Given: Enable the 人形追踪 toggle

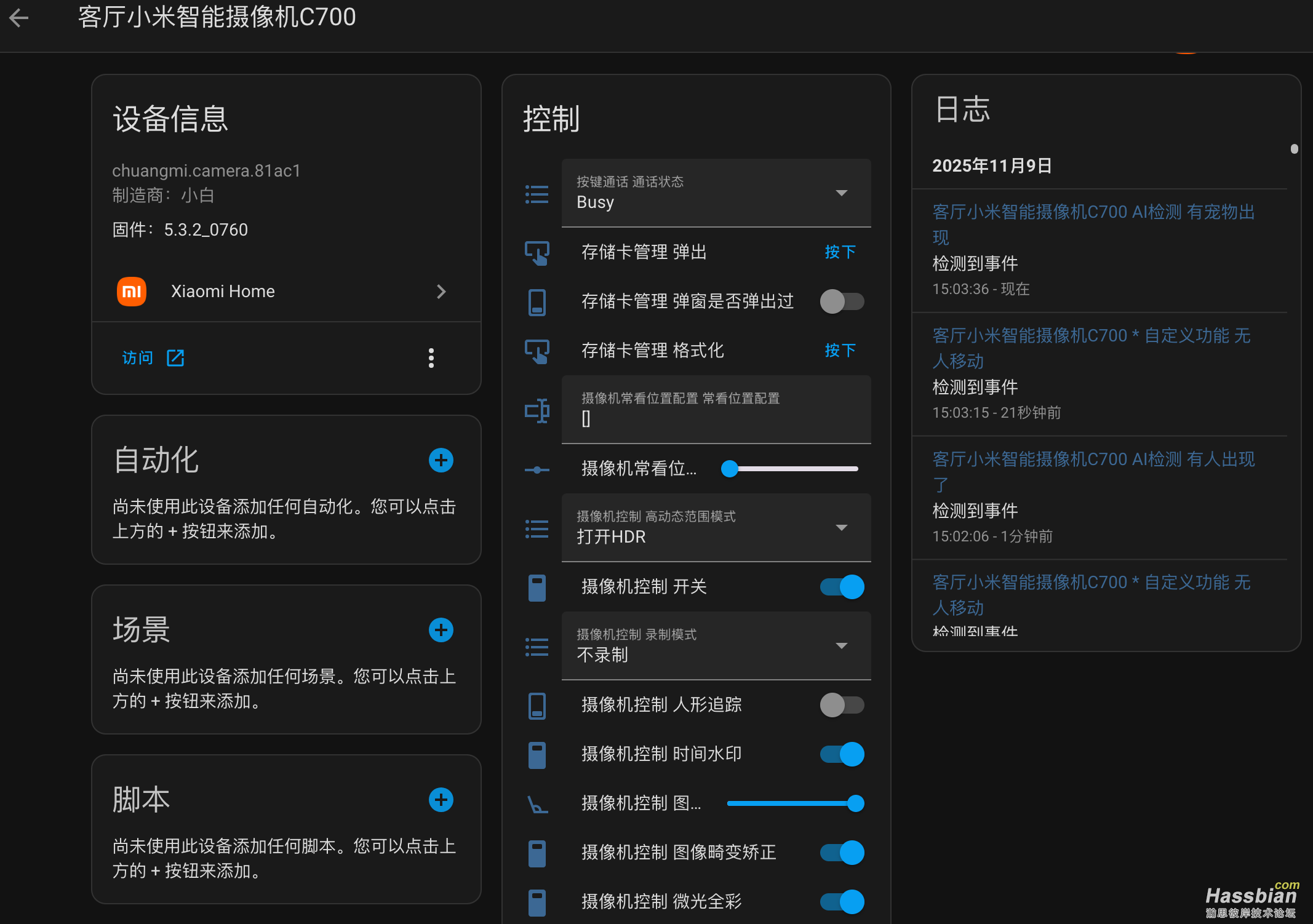Looking at the screenshot, I should (x=842, y=705).
